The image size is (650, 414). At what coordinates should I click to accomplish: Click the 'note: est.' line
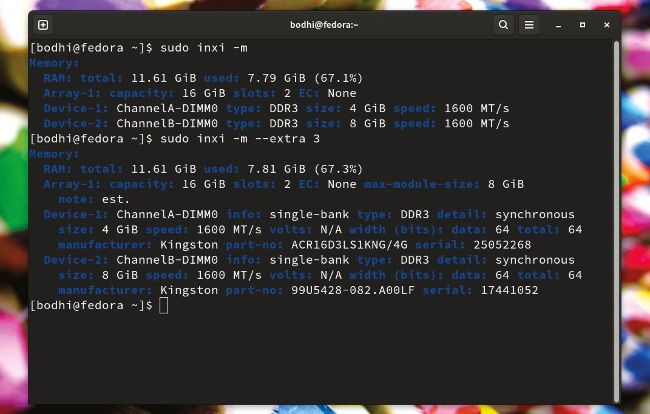coord(82,199)
